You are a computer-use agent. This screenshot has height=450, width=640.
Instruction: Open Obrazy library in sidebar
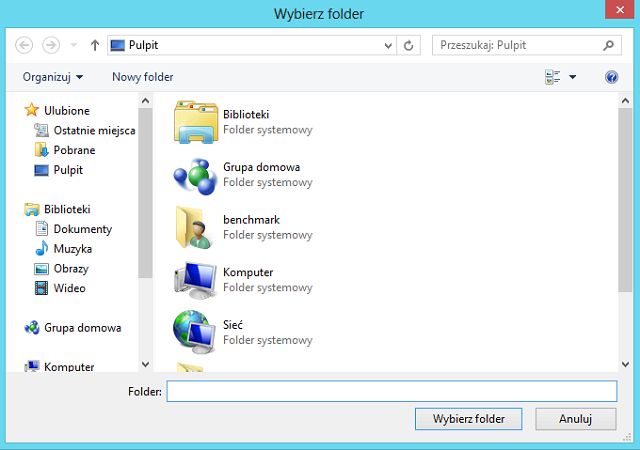click(x=71, y=268)
